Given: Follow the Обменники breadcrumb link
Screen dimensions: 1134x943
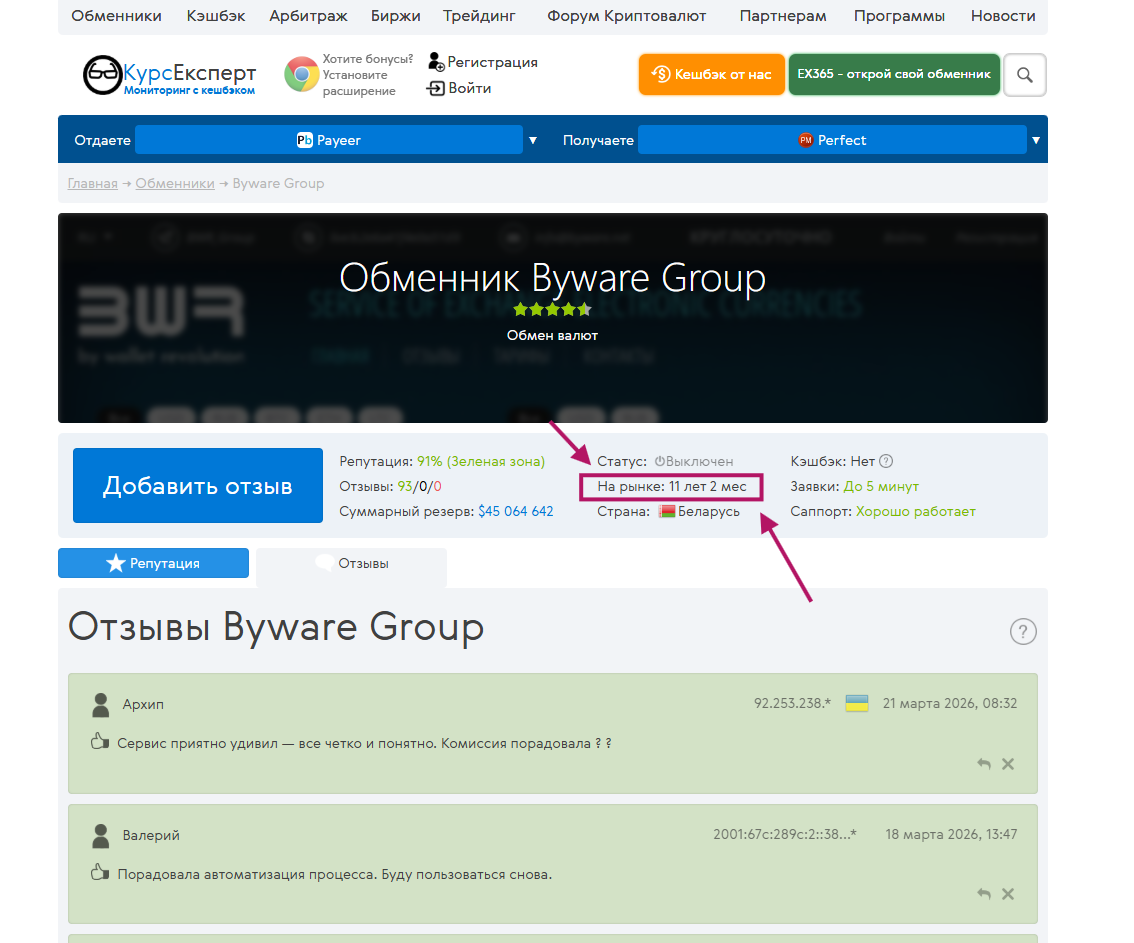Looking at the screenshot, I should pyautogui.click(x=175, y=184).
